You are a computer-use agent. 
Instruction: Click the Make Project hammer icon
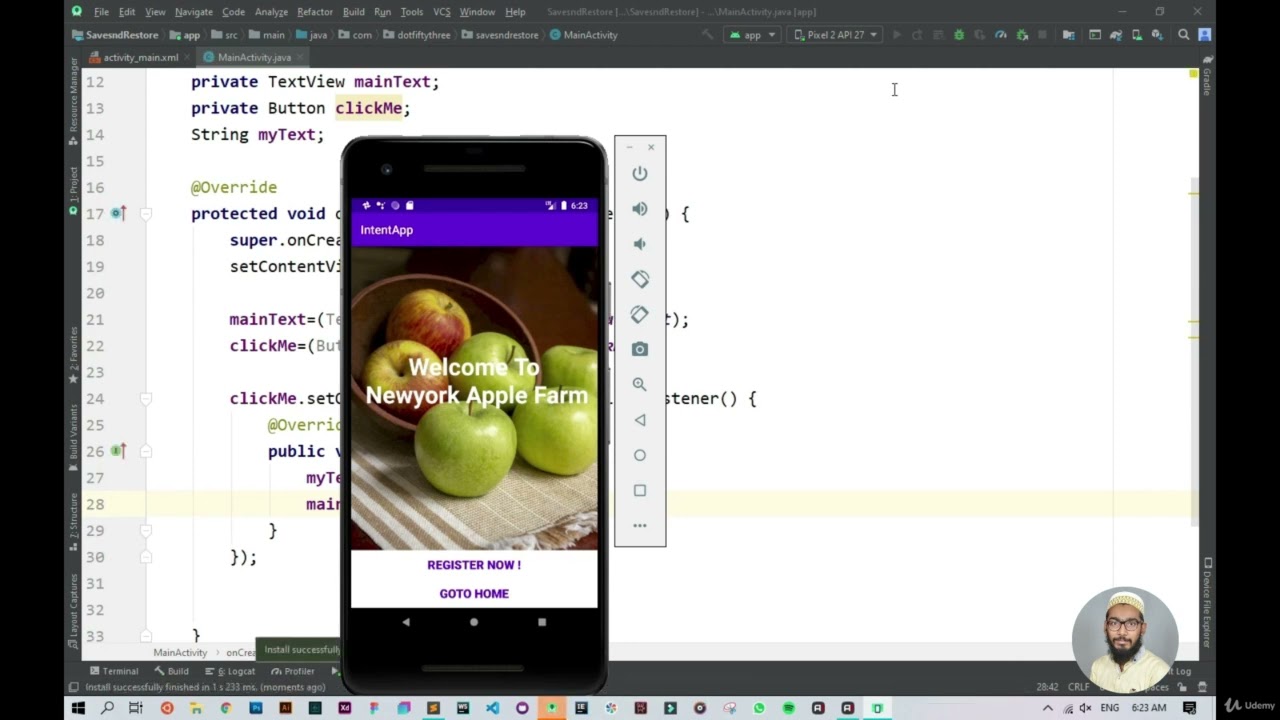(708, 35)
